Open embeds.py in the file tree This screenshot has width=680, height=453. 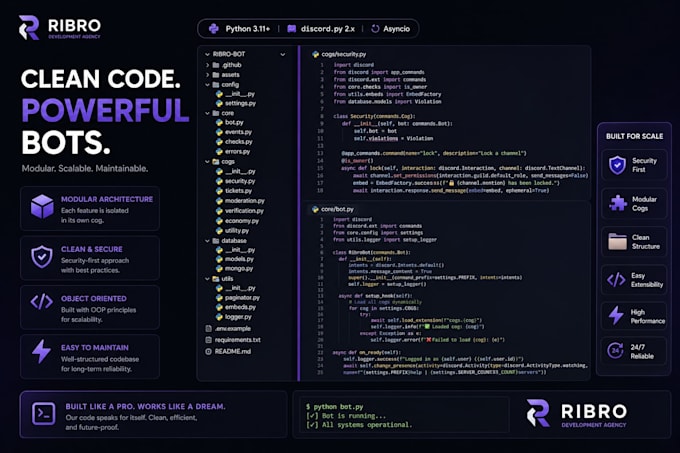pyautogui.click(x=240, y=307)
